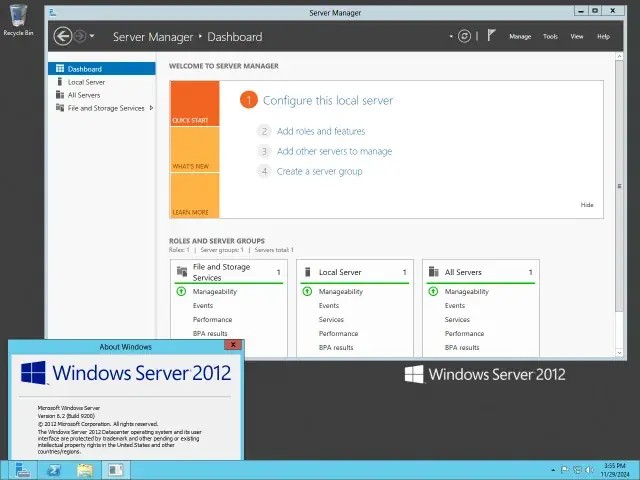Go back using the Server Manager back arrow
640x480 pixels.
62,36
